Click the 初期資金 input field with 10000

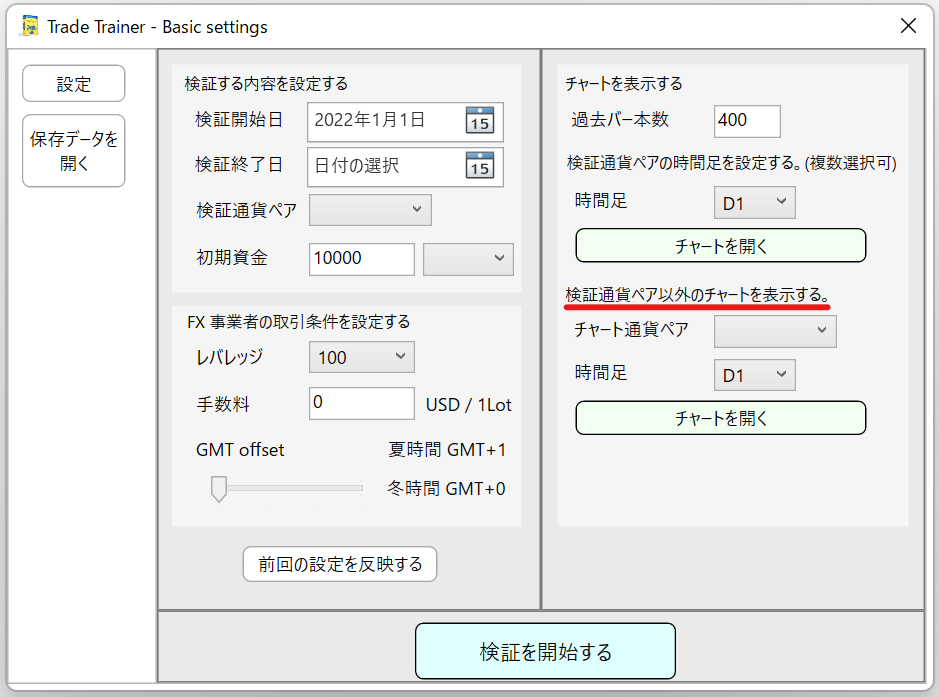(361, 258)
